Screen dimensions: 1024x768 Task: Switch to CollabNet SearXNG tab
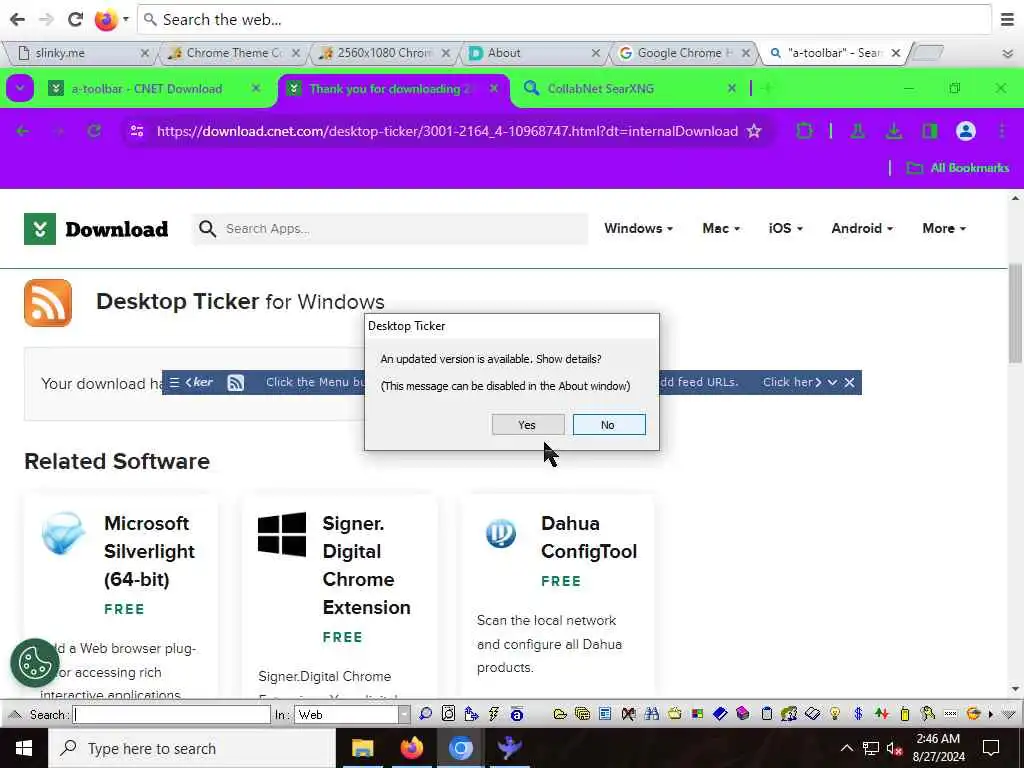click(x=600, y=89)
